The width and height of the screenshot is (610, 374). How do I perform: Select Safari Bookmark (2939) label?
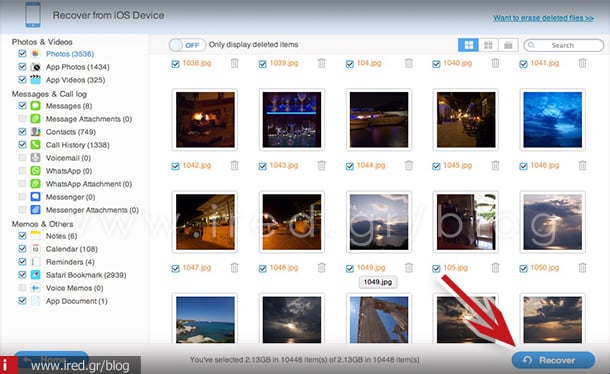coord(86,275)
